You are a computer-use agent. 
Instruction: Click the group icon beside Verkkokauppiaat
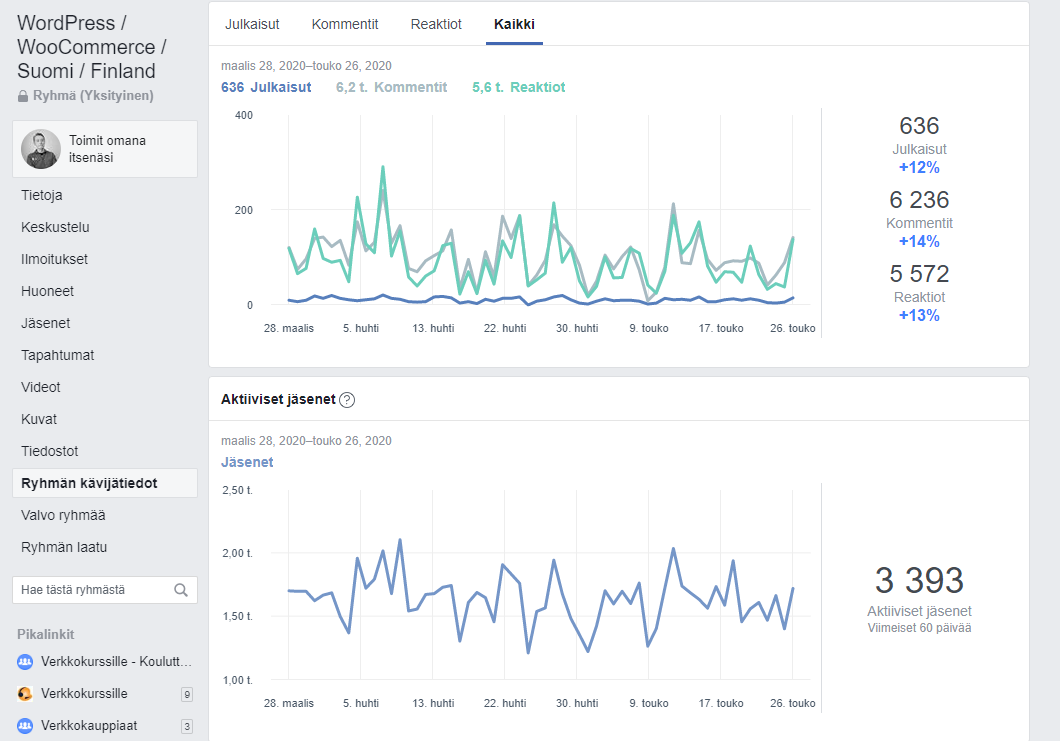(26, 726)
